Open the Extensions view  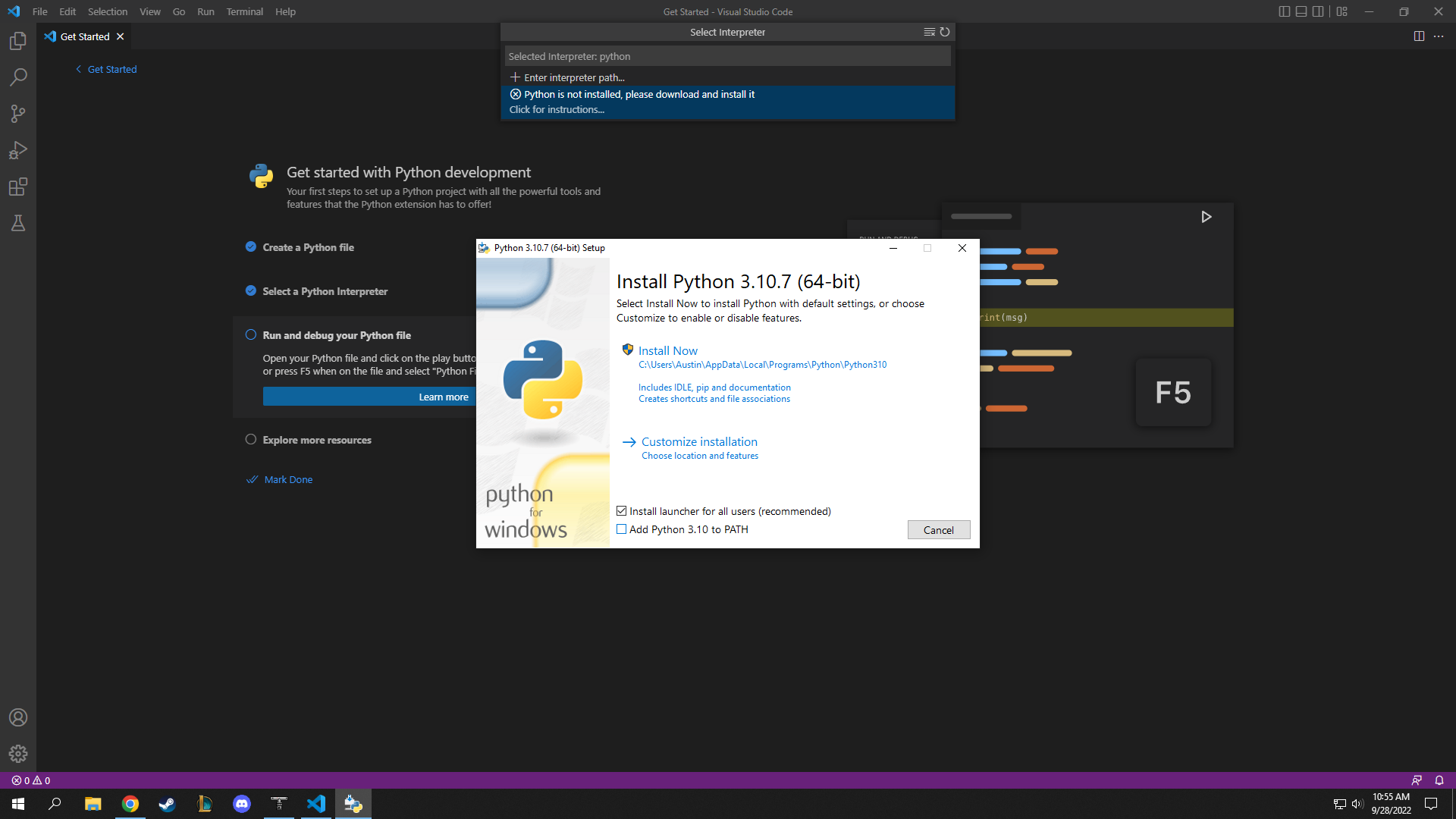[18, 187]
